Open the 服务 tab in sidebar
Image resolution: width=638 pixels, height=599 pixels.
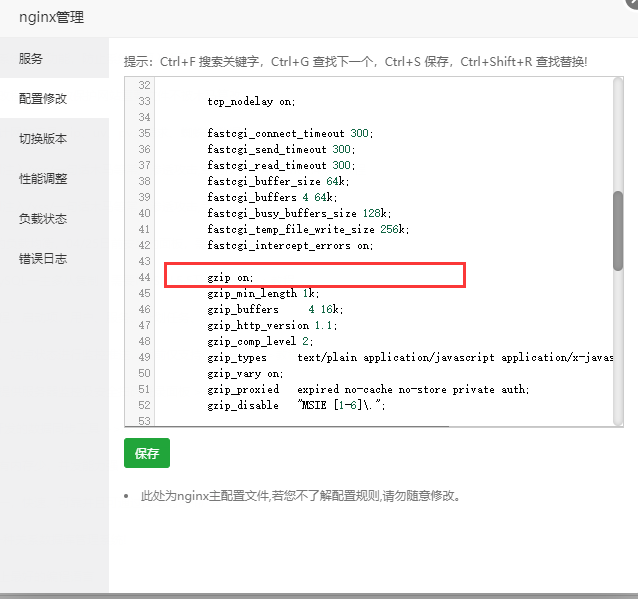55,58
